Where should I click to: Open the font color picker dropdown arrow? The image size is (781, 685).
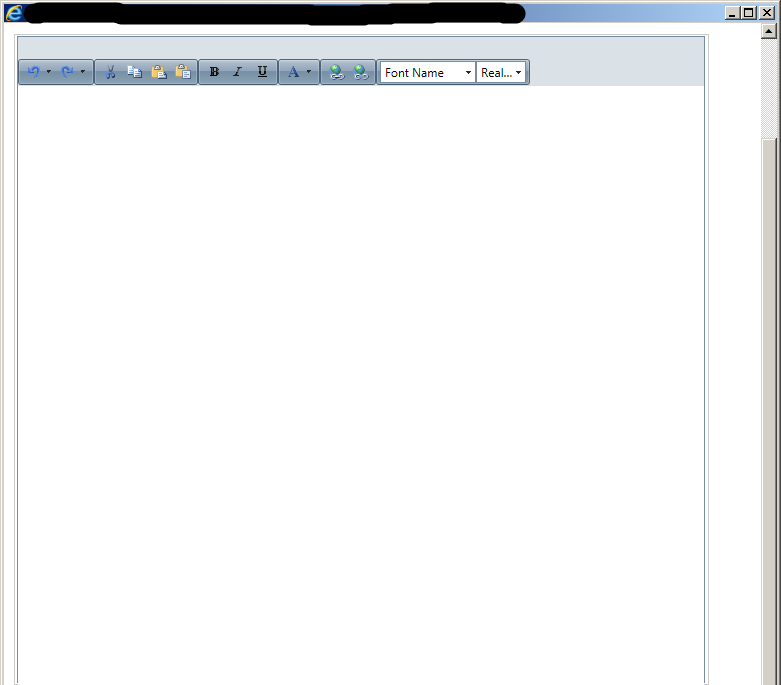coord(309,72)
